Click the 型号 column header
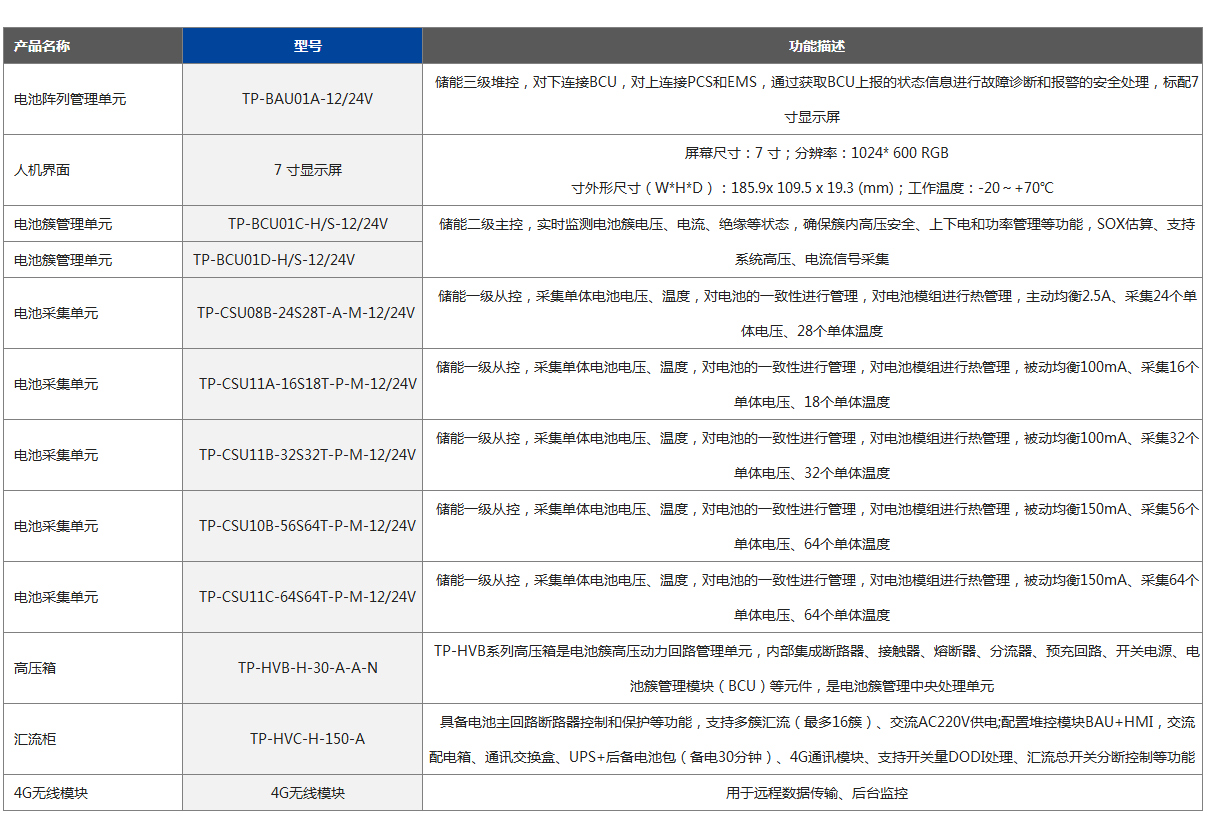 click(x=307, y=46)
